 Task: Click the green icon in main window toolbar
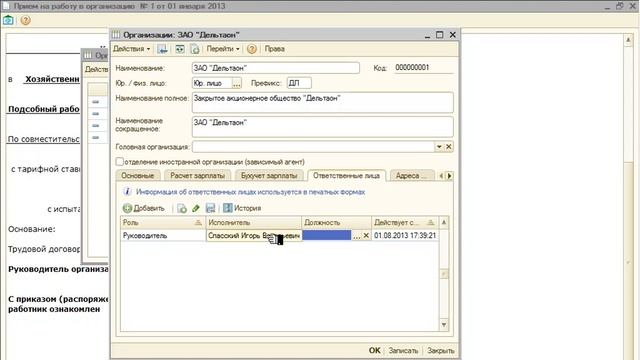[x=8, y=20]
